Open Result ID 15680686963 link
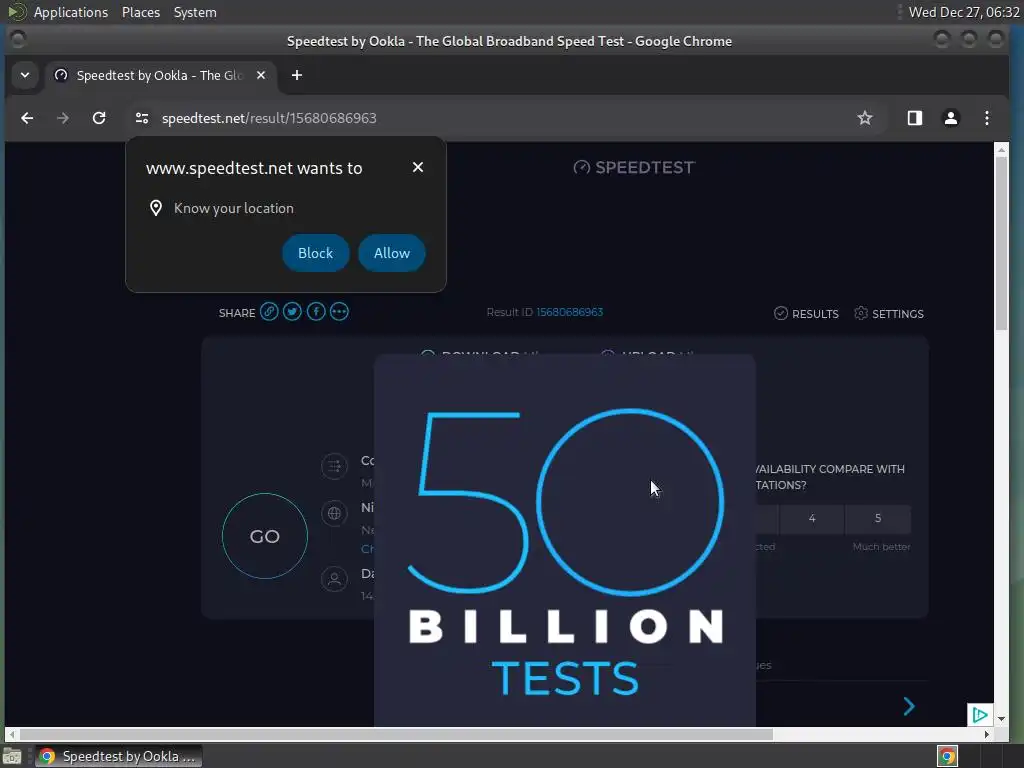The height and width of the screenshot is (768, 1024). [x=569, y=312]
